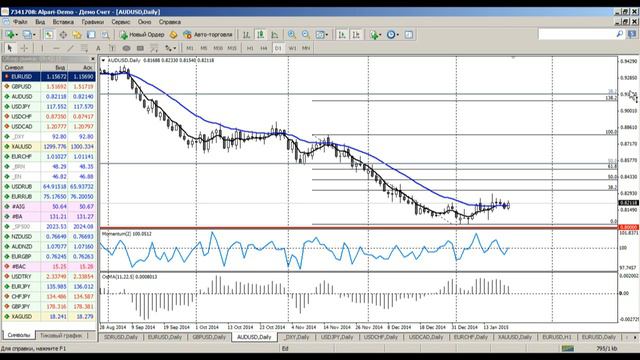Viewport: 640px width, 360px height.
Task: Select the equidistant channel tool
Action: tap(84, 48)
